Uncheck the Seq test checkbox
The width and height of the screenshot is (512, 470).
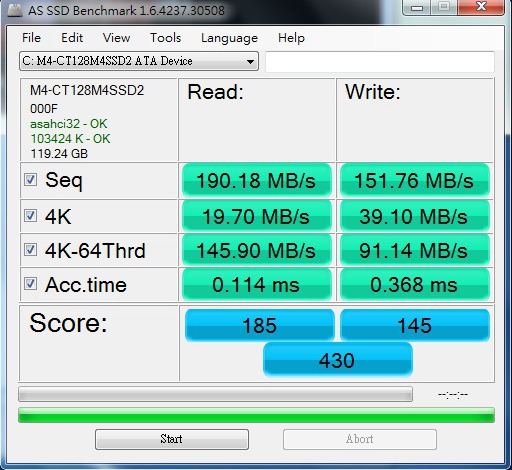coord(30,180)
